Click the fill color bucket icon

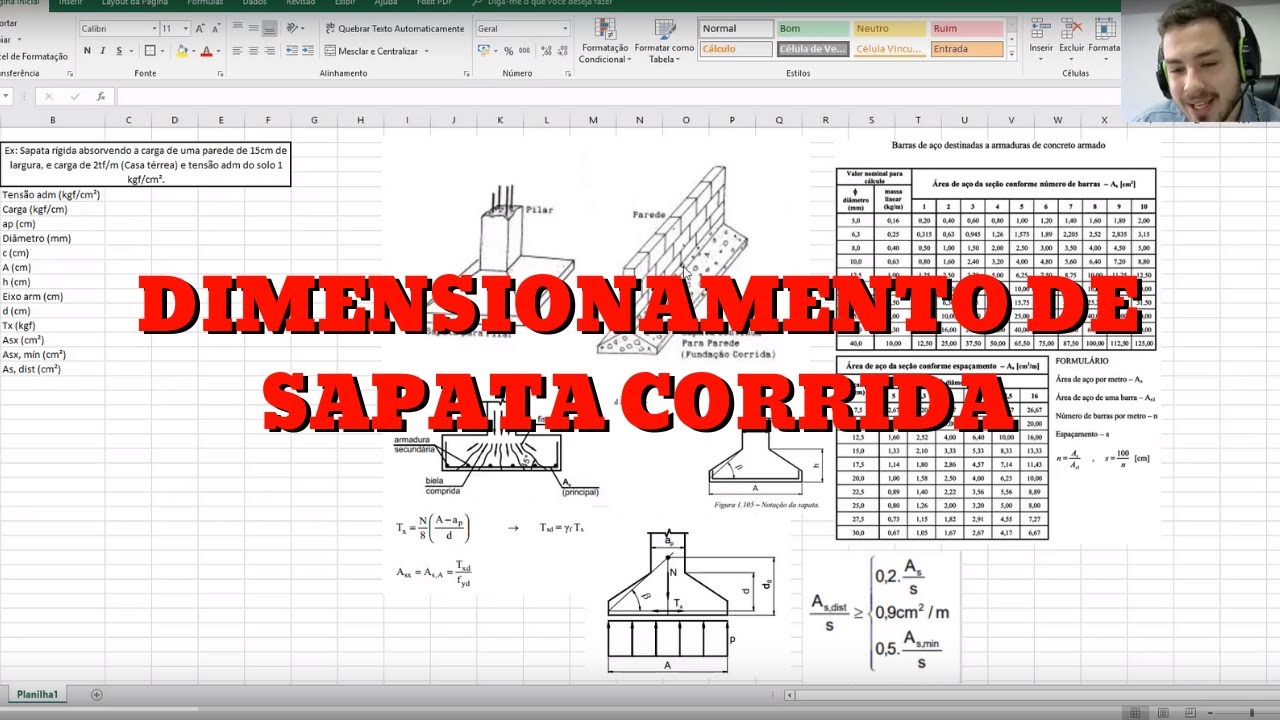pyautogui.click(x=181, y=51)
